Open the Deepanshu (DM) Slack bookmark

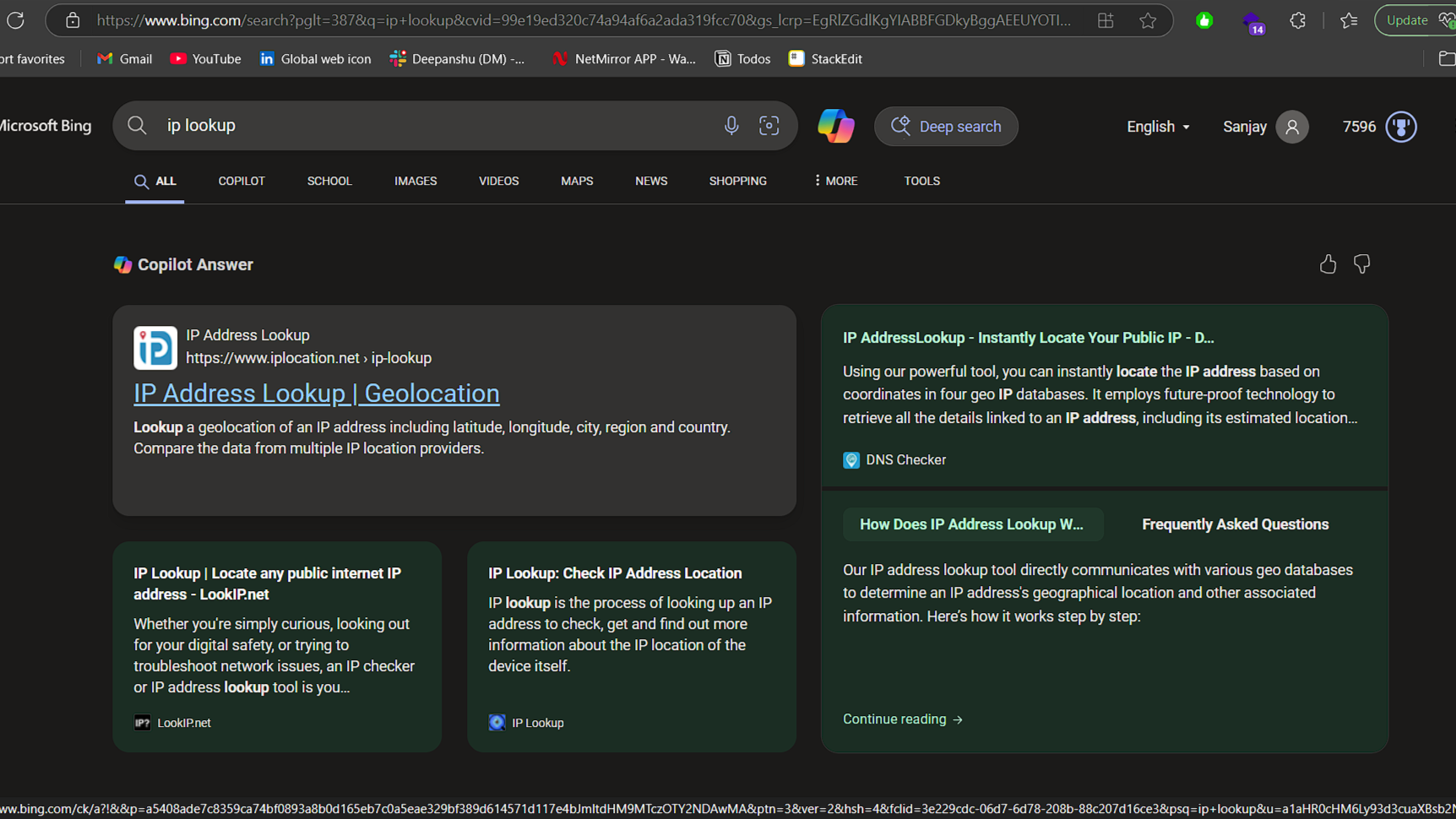coord(457,58)
